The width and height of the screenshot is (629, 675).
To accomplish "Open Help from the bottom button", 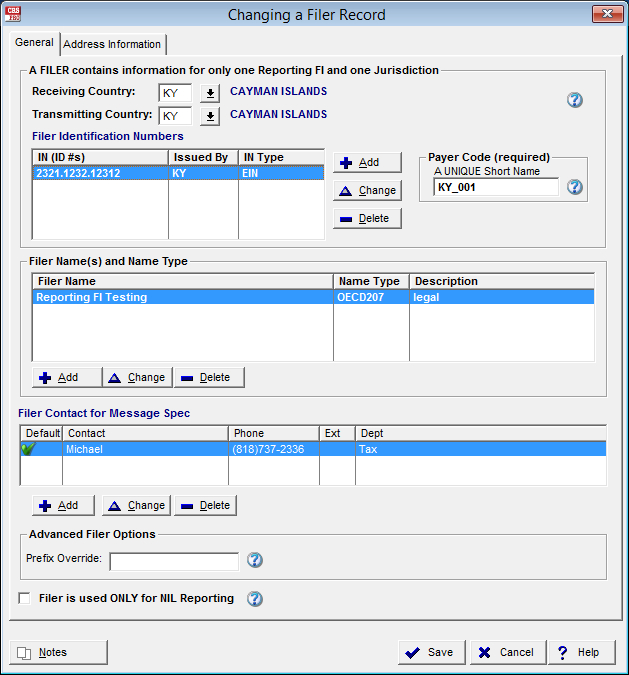I will 582,652.
